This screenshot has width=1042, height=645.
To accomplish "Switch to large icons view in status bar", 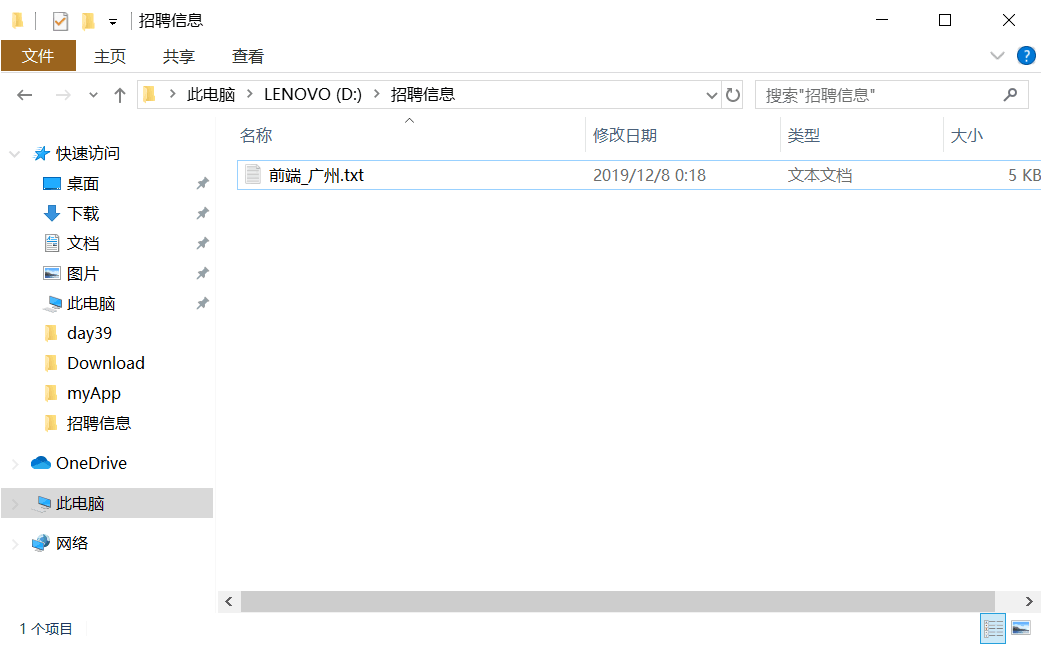I will tap(1021, 628).
